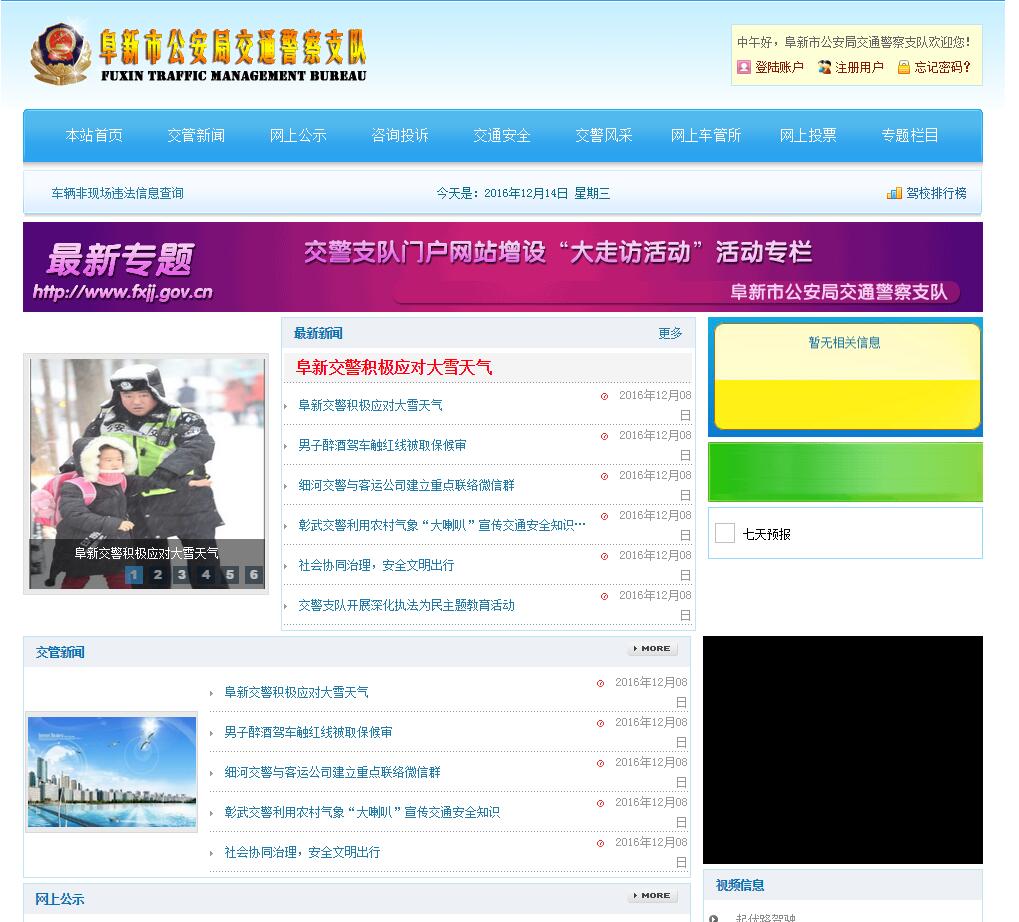Click the city skyline thumbnail image
Image resolution: width=1019 pixels, height=922 pixels.
coord(112,772)
